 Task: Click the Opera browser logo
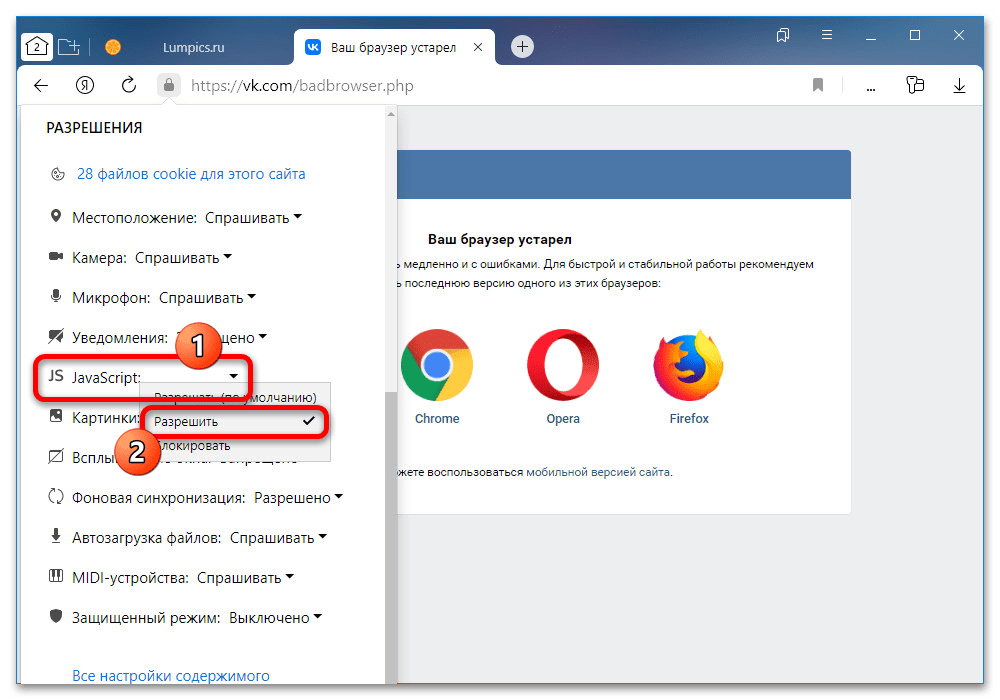[562, 365]
